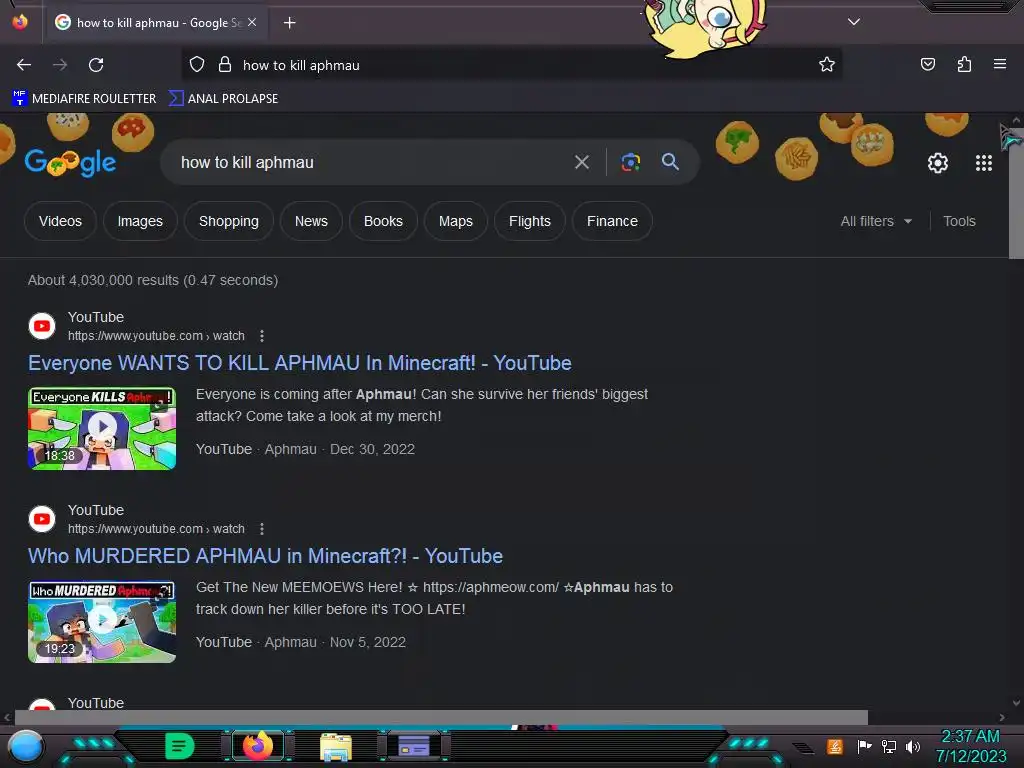Switch to the Videos filter
Viewport: 1024px width, 768px height.
[60, 221]
